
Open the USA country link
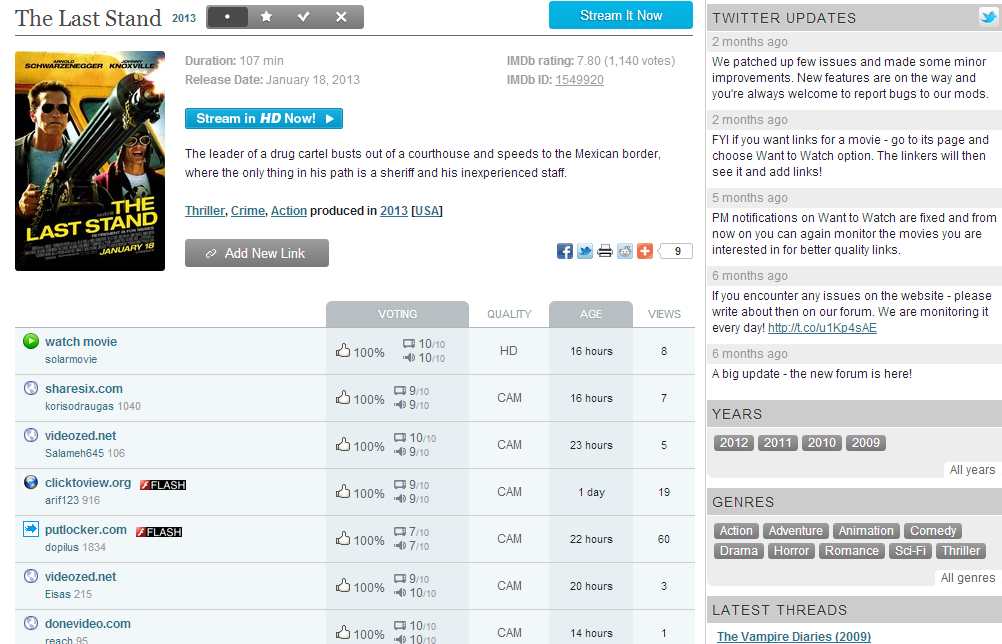427,211
